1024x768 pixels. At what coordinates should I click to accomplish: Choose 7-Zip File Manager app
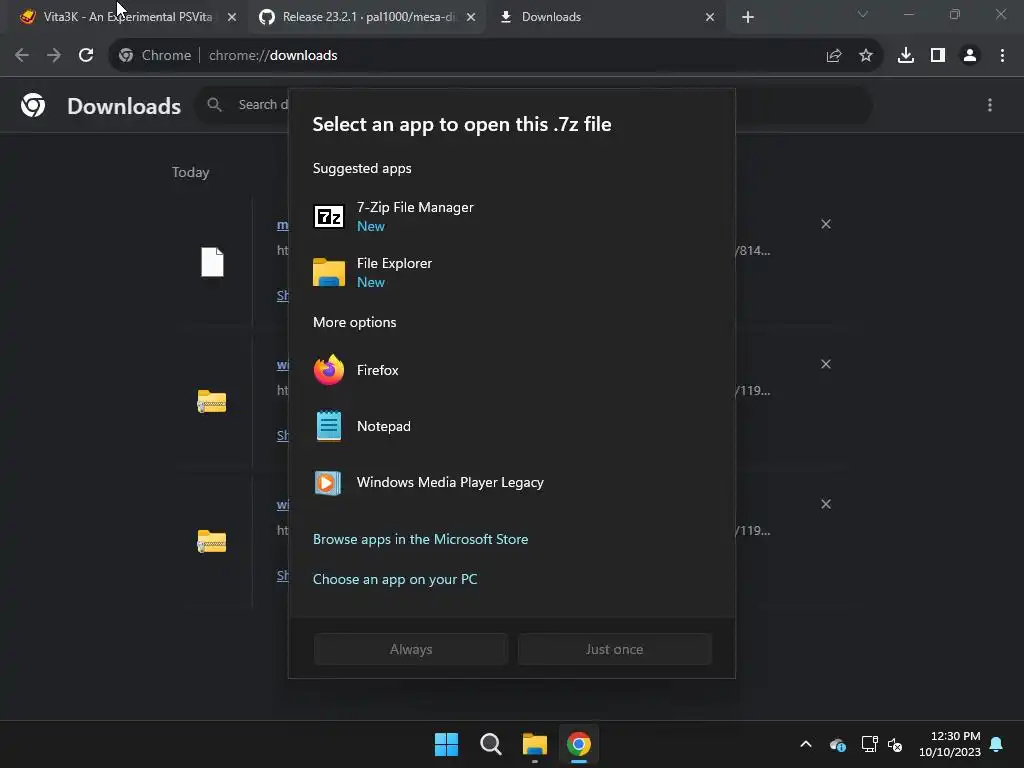tap(511, 216)
